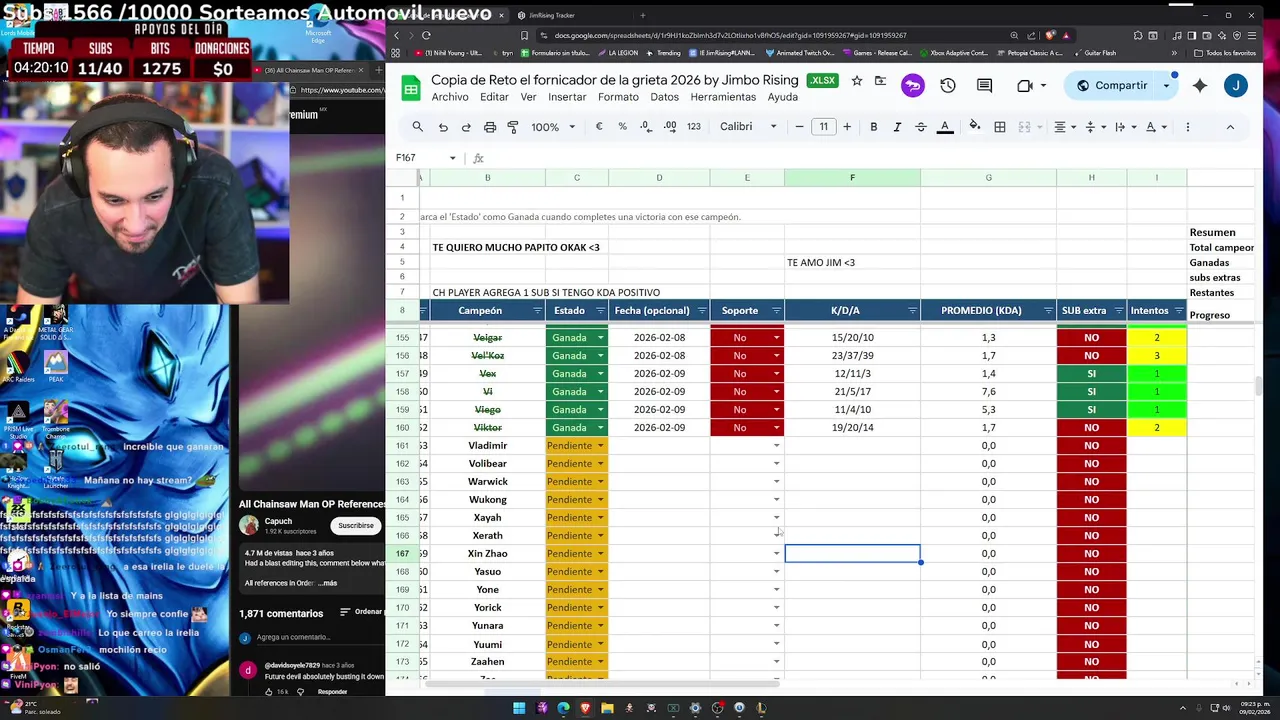This screenshot has height=720, width=1280.
Task: Toggle bold formatting
Action: point(874,127)
